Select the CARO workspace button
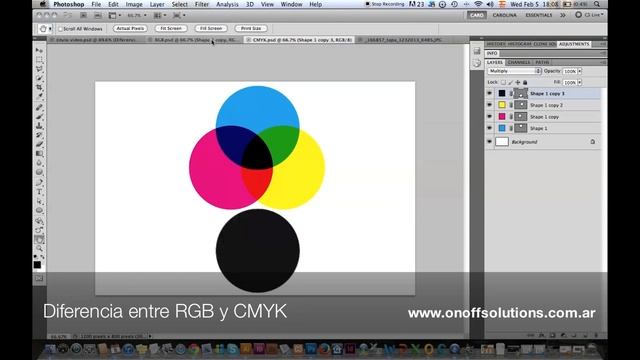This screenshot has height=360, width=640. click(477, 15)
